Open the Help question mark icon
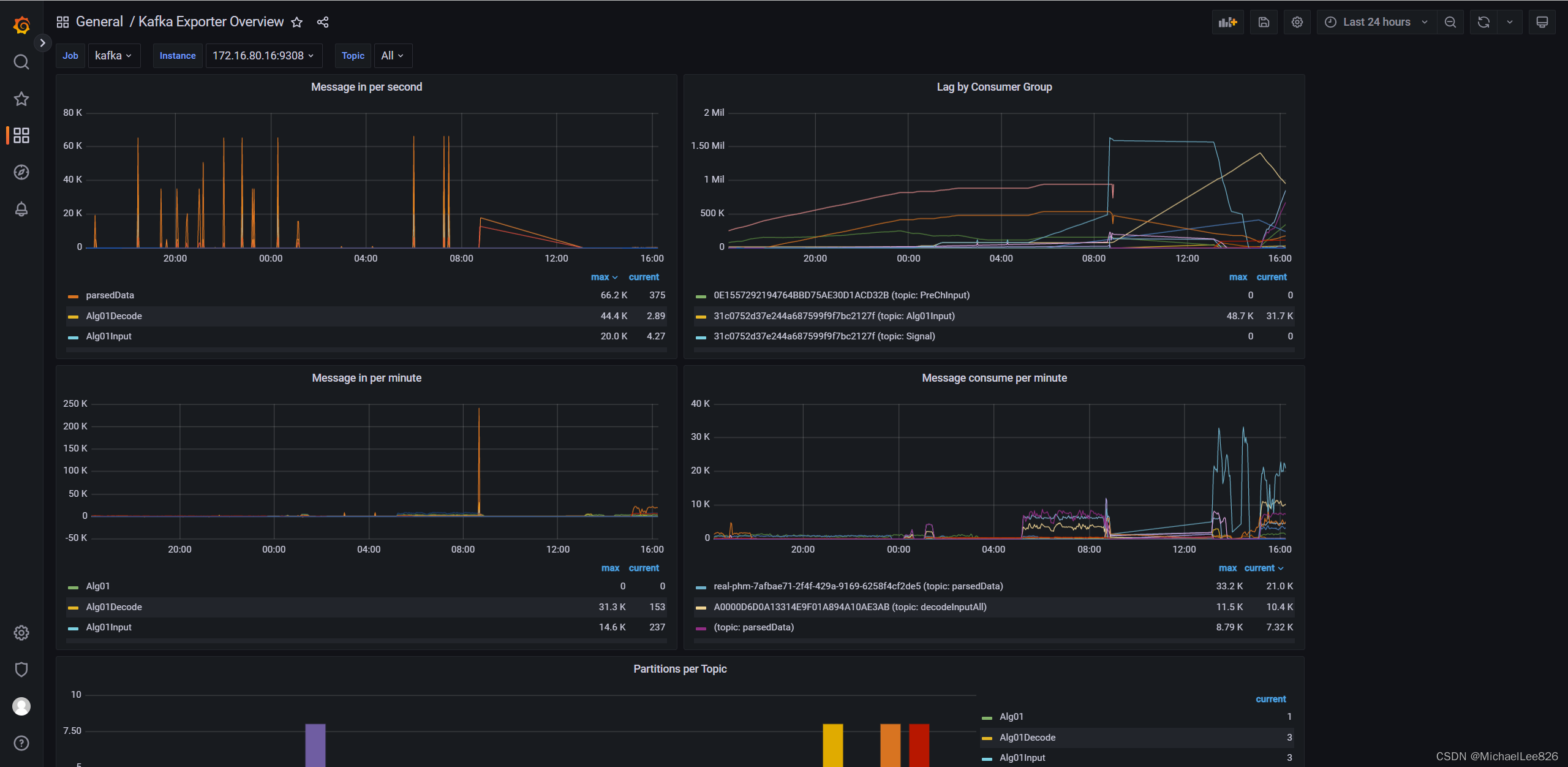1568x767 pixels. 21,743
